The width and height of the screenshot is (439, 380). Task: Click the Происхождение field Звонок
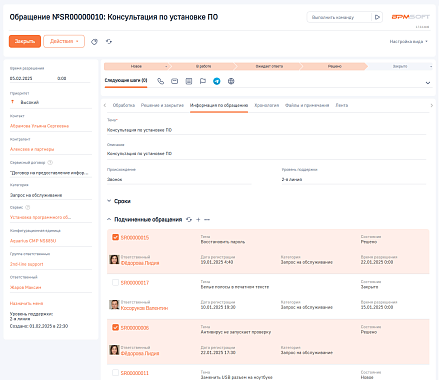[179, 179]
